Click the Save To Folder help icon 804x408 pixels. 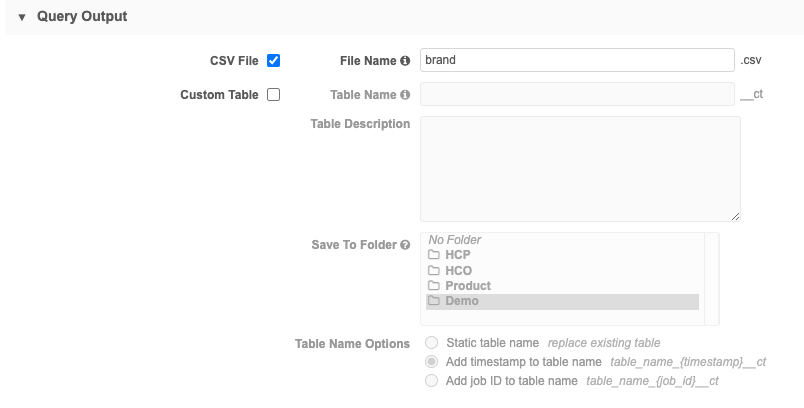(405, 245)
